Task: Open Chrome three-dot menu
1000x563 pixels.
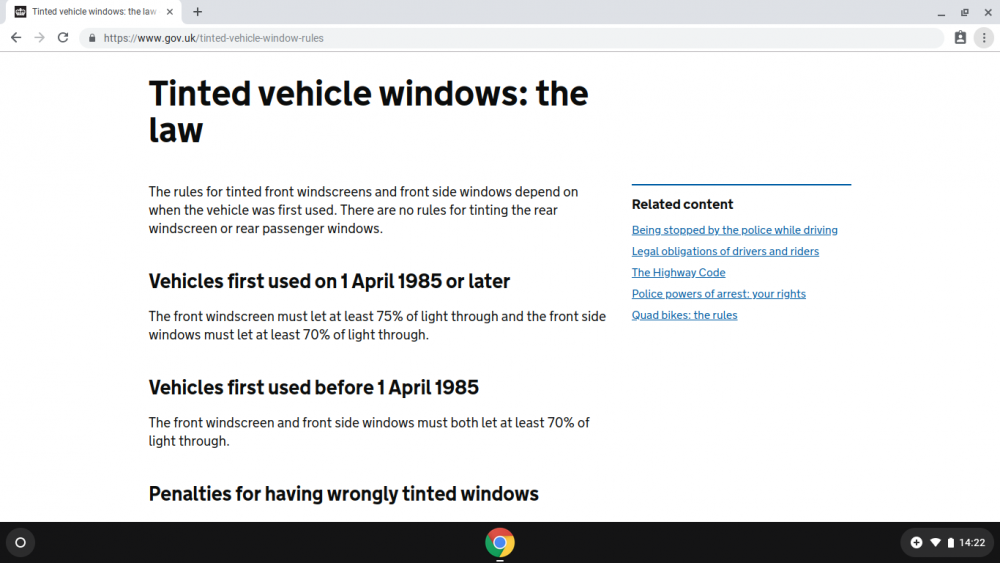Action: (984, 38)
